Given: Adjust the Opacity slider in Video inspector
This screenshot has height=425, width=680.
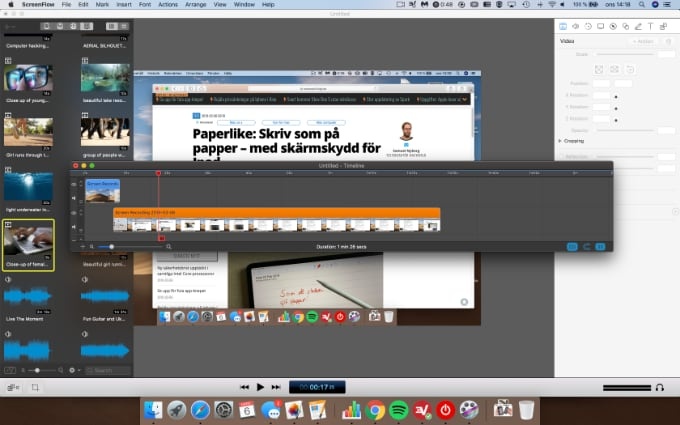Looking at the screenshot, I should (x=625, y=130).
